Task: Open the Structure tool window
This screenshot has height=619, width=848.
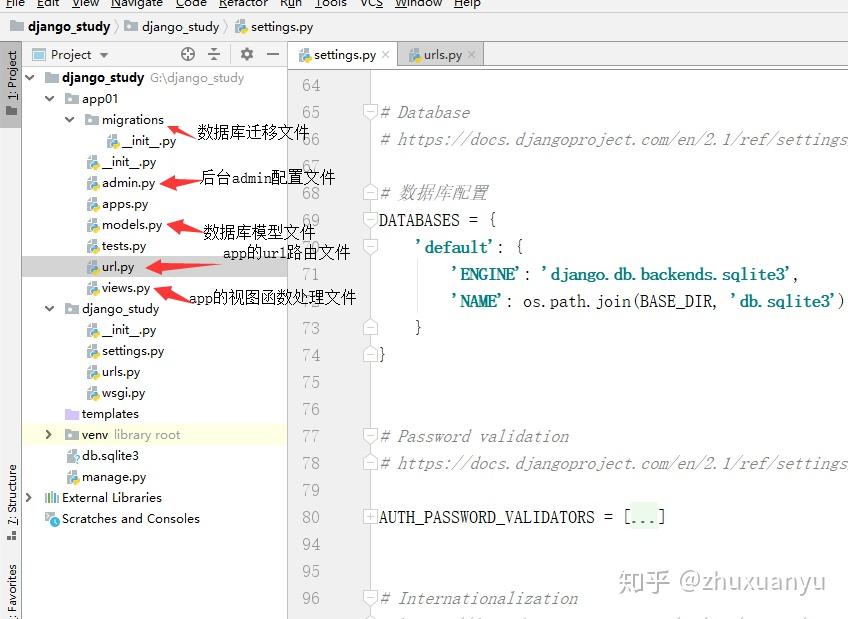Action: [x=11, y=491]
